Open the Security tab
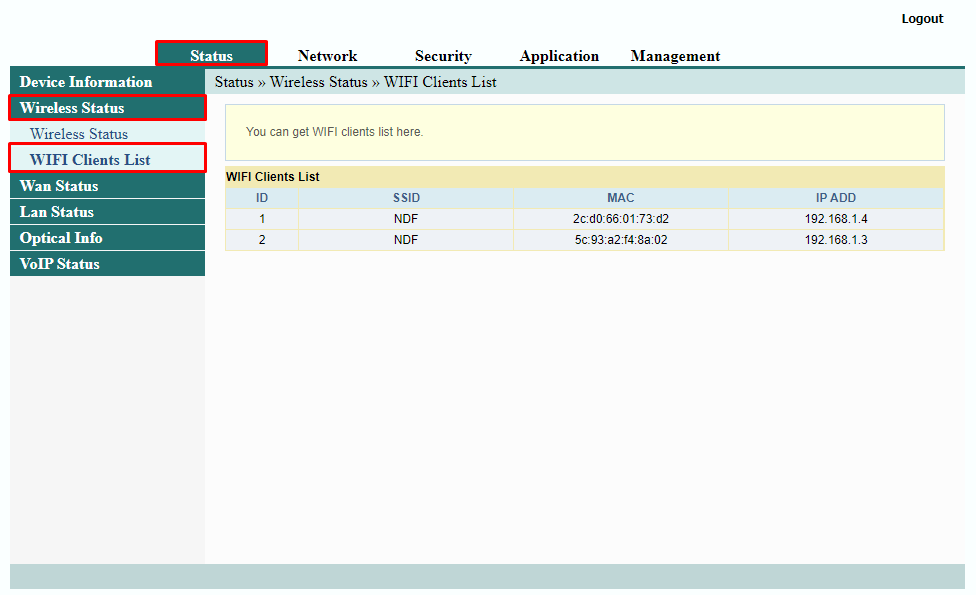The width and height of the screenshot is (976, 595). point(443,56)
